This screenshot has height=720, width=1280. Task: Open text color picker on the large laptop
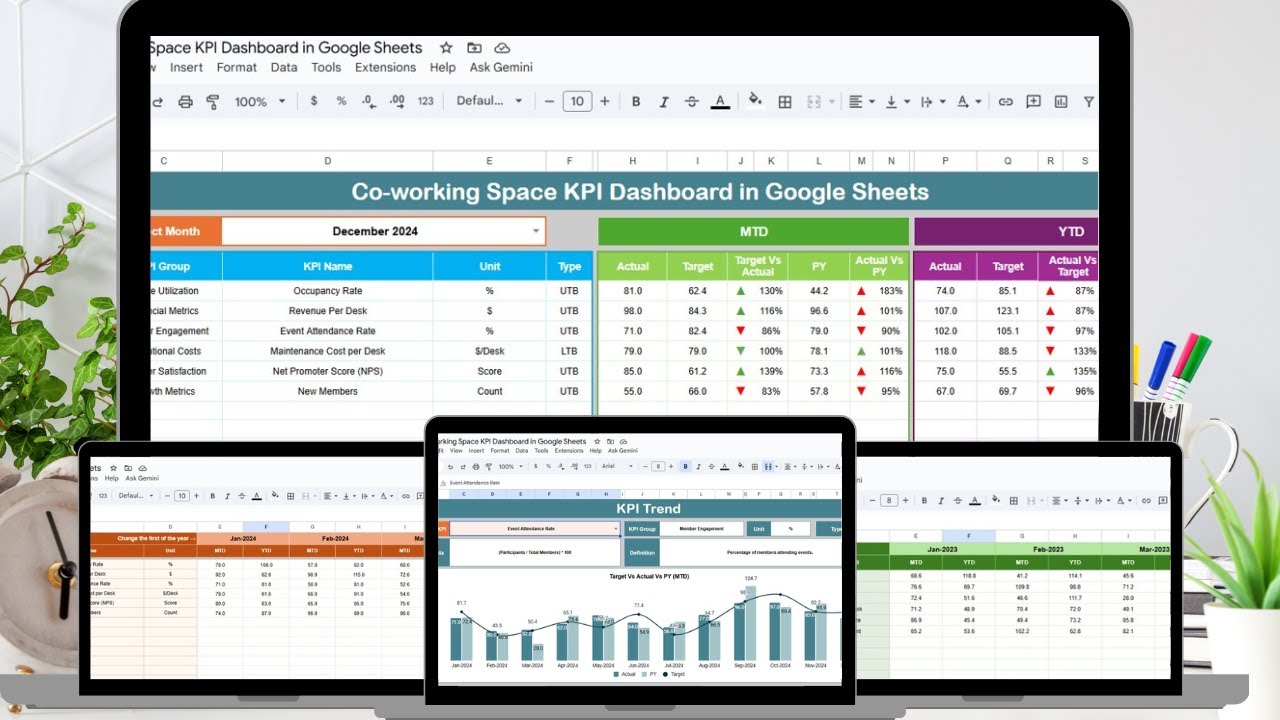(719, 101)
